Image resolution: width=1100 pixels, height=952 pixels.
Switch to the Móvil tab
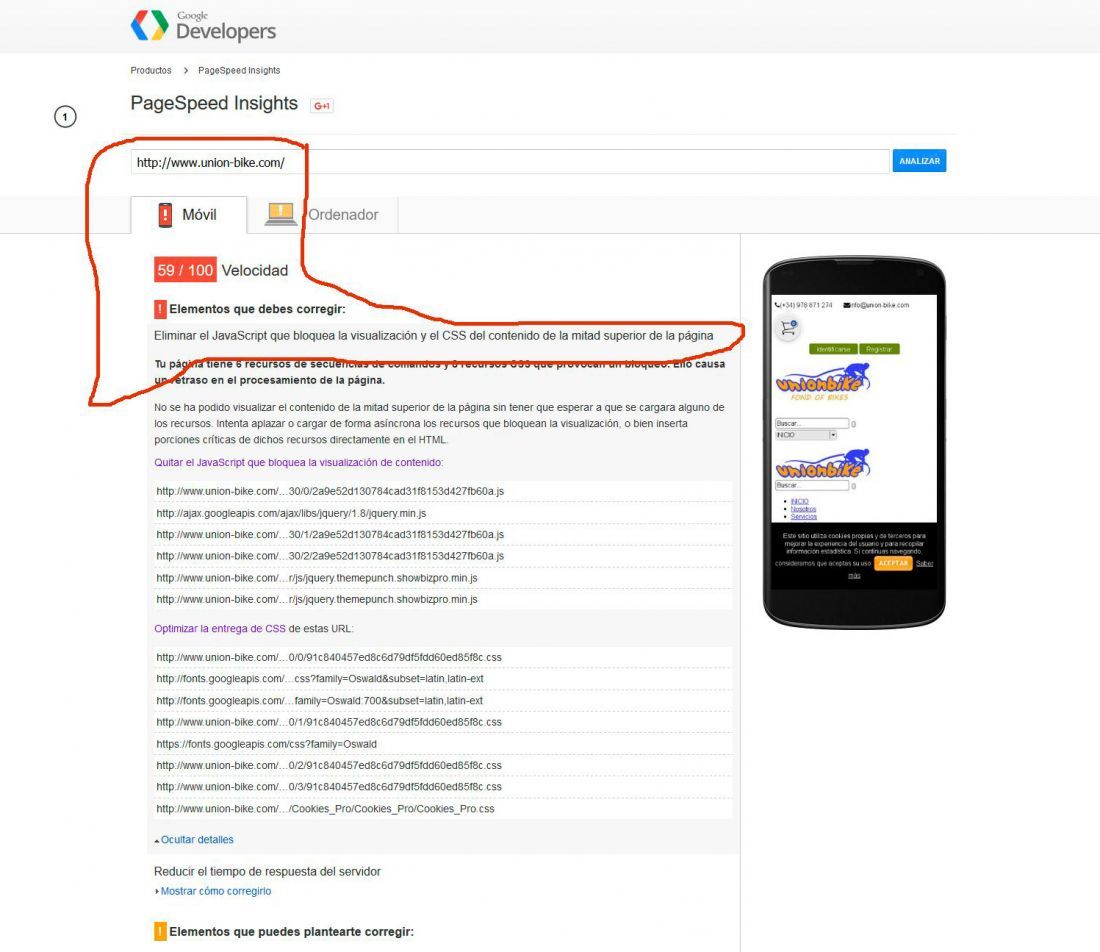[189, 215]
